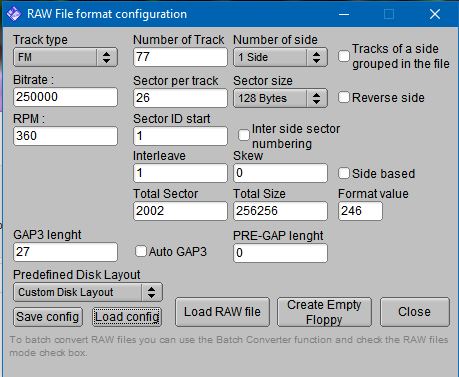Viewport: 459px width, 377px height.
Task: Toggle the Reverse side checkbox
Action: click(344, 97)
